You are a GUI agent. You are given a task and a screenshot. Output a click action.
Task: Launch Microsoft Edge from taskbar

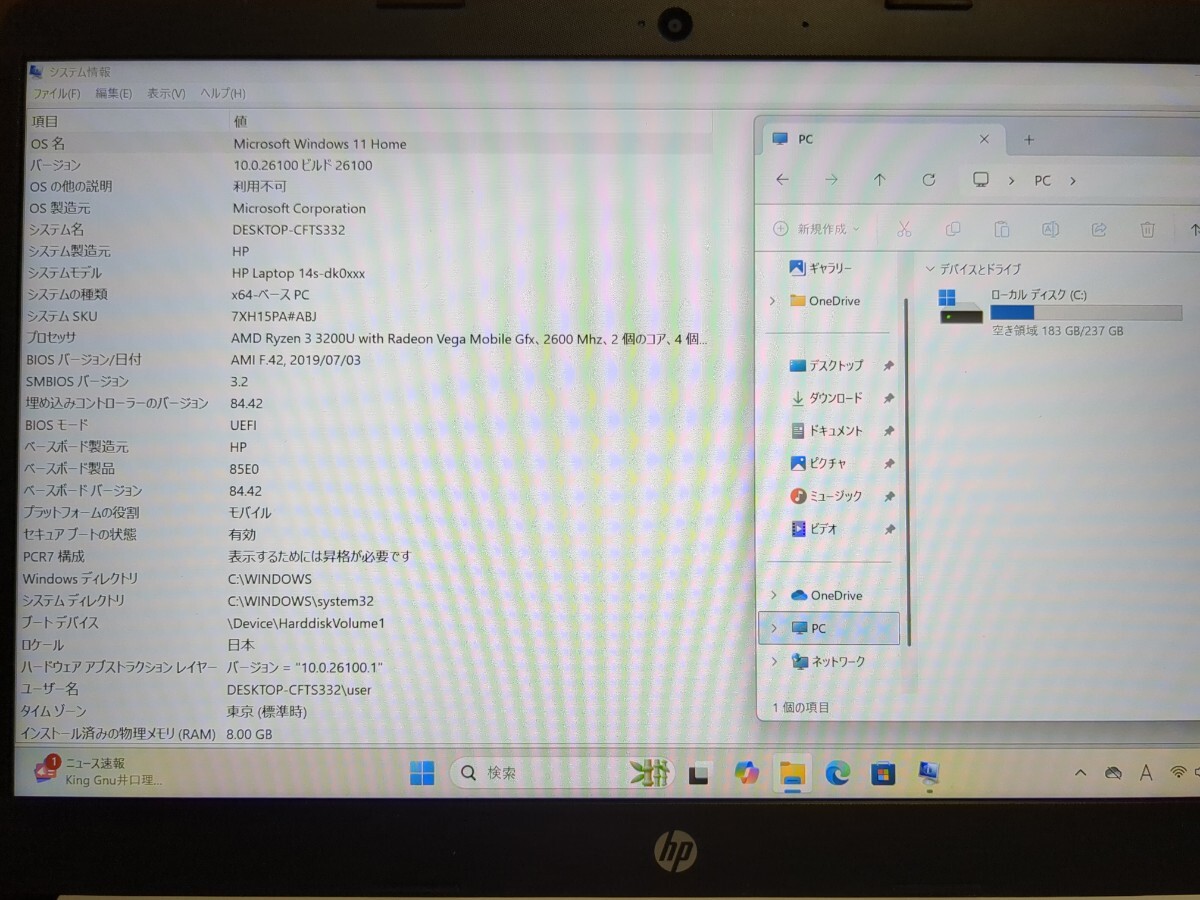click(838, 773)
